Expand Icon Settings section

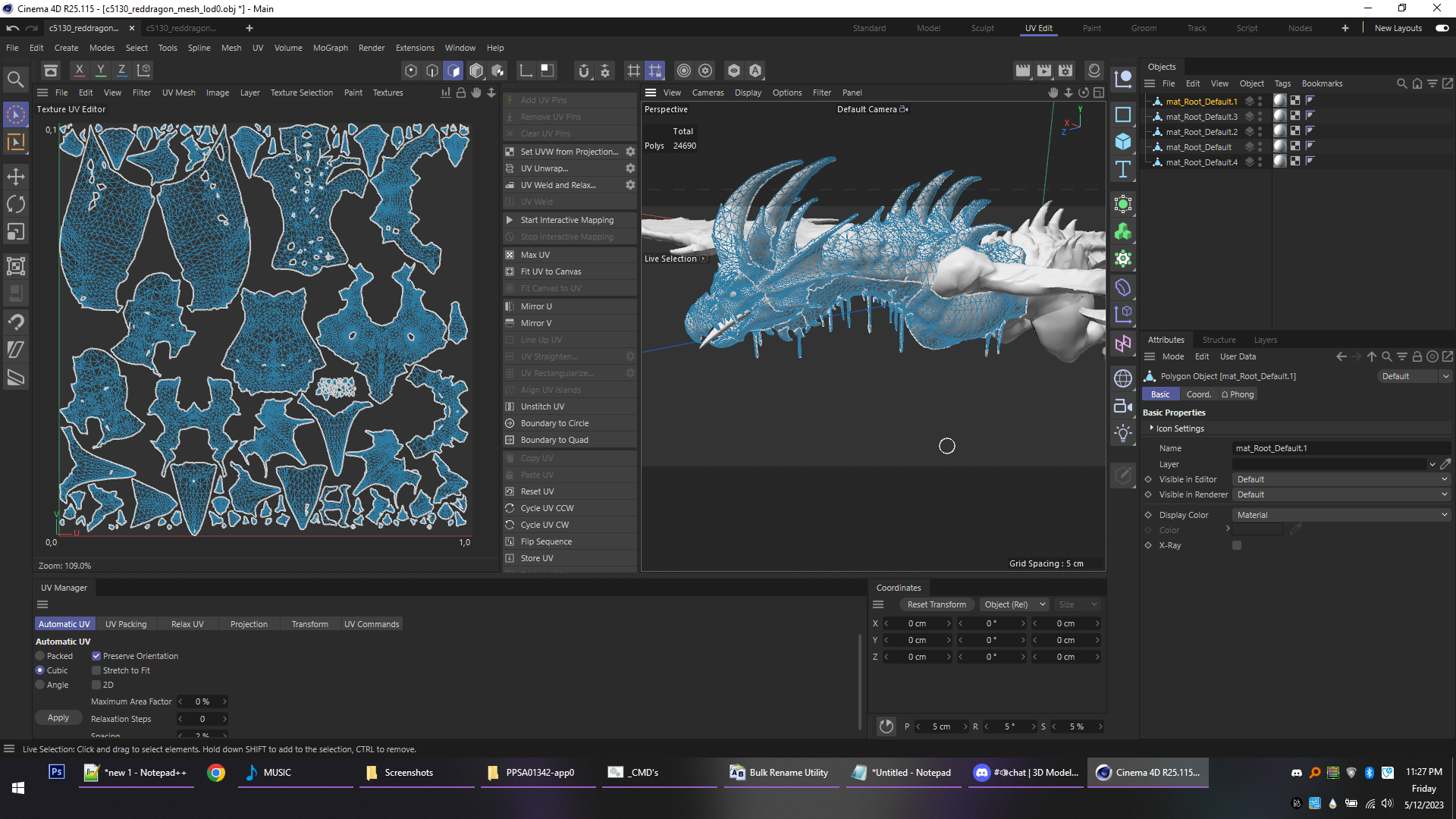point(1152,428)
